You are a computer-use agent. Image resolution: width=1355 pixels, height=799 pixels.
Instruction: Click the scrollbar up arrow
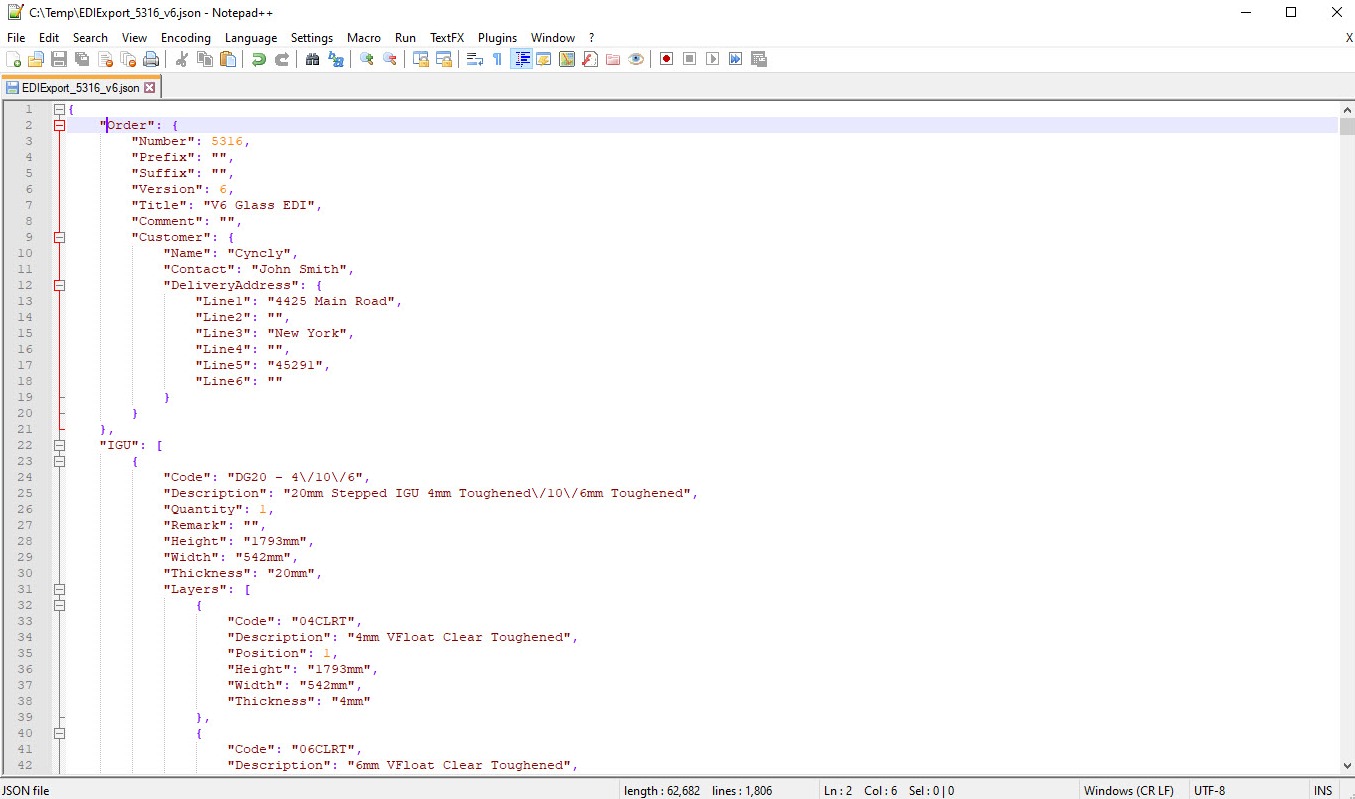[x=1346, y=109]
